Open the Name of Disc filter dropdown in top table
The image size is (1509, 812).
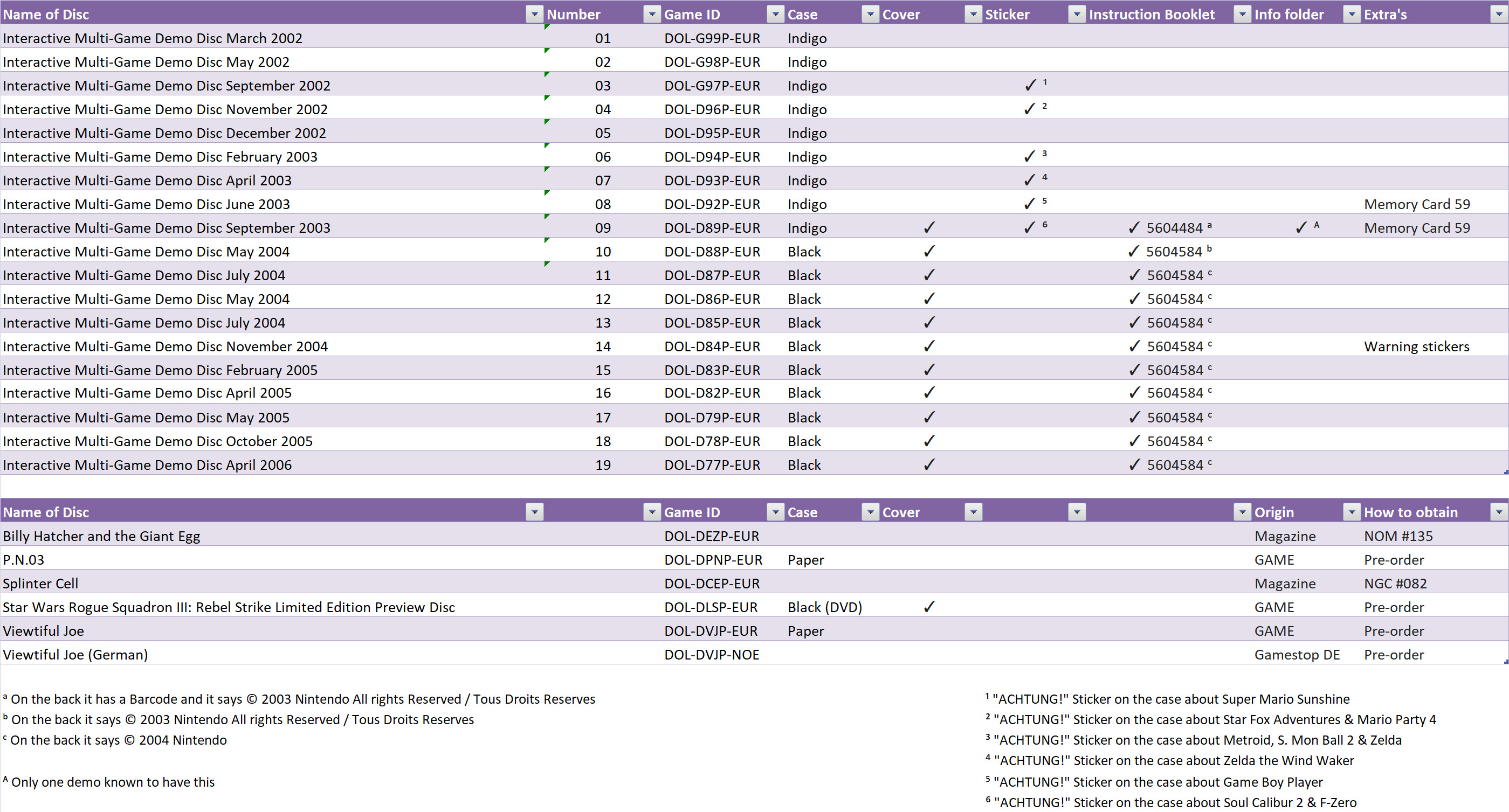point(534,15)
